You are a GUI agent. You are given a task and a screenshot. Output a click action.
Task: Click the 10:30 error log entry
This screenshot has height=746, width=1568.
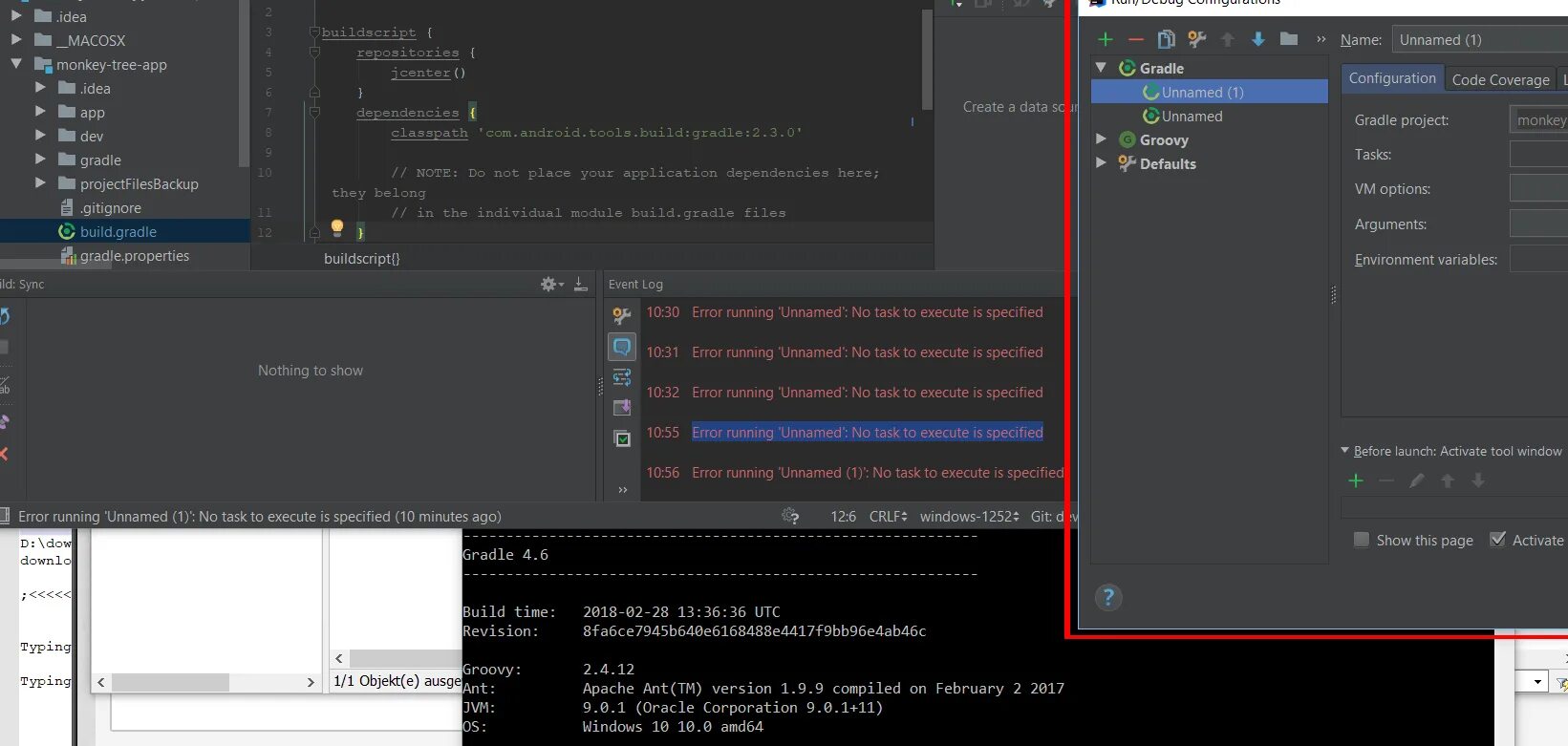coord(868,311)
